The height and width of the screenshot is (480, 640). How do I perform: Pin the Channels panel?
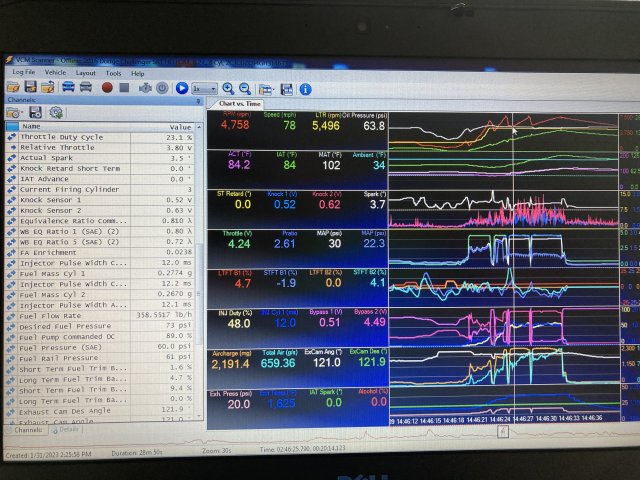pyautogui.click(x=199, y=101)
